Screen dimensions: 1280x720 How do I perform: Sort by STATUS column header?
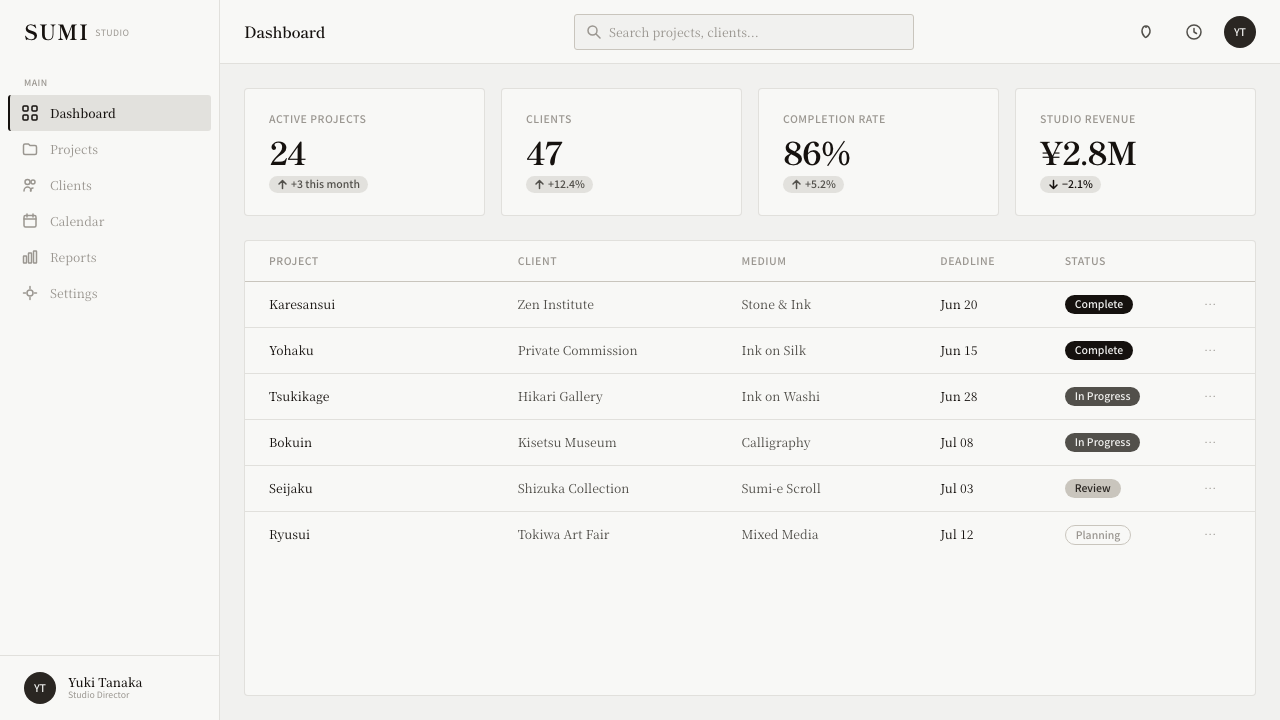1085,261
